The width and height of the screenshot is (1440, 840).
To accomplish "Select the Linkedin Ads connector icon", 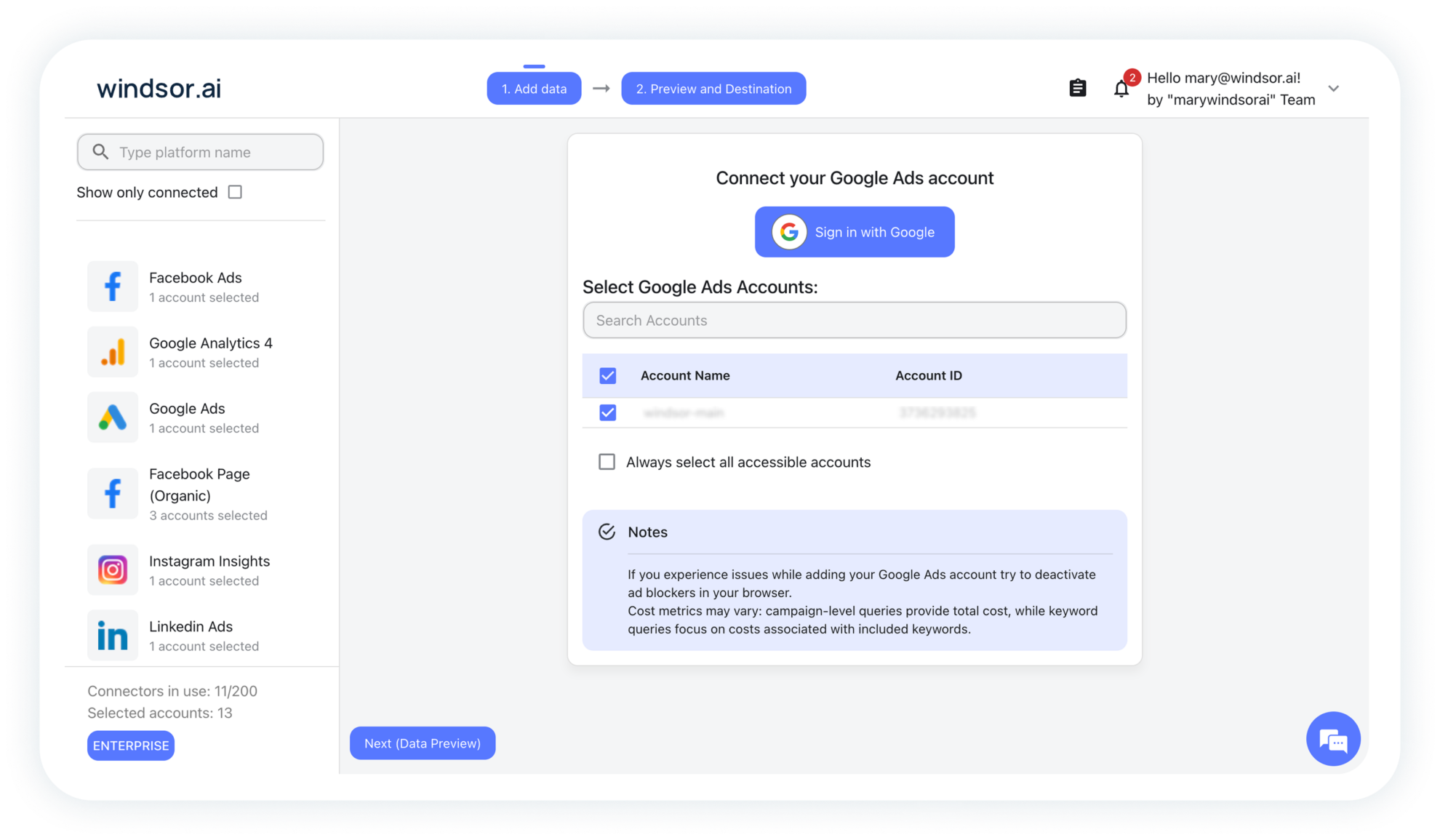I will tap(113, 635).
